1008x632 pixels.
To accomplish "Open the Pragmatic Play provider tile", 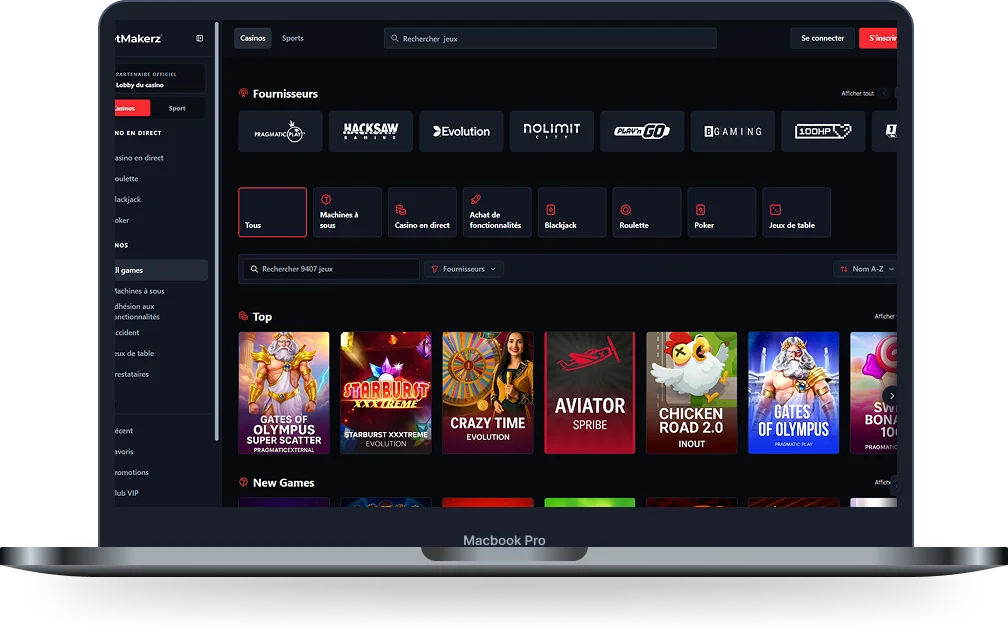I will coord(280,131).
